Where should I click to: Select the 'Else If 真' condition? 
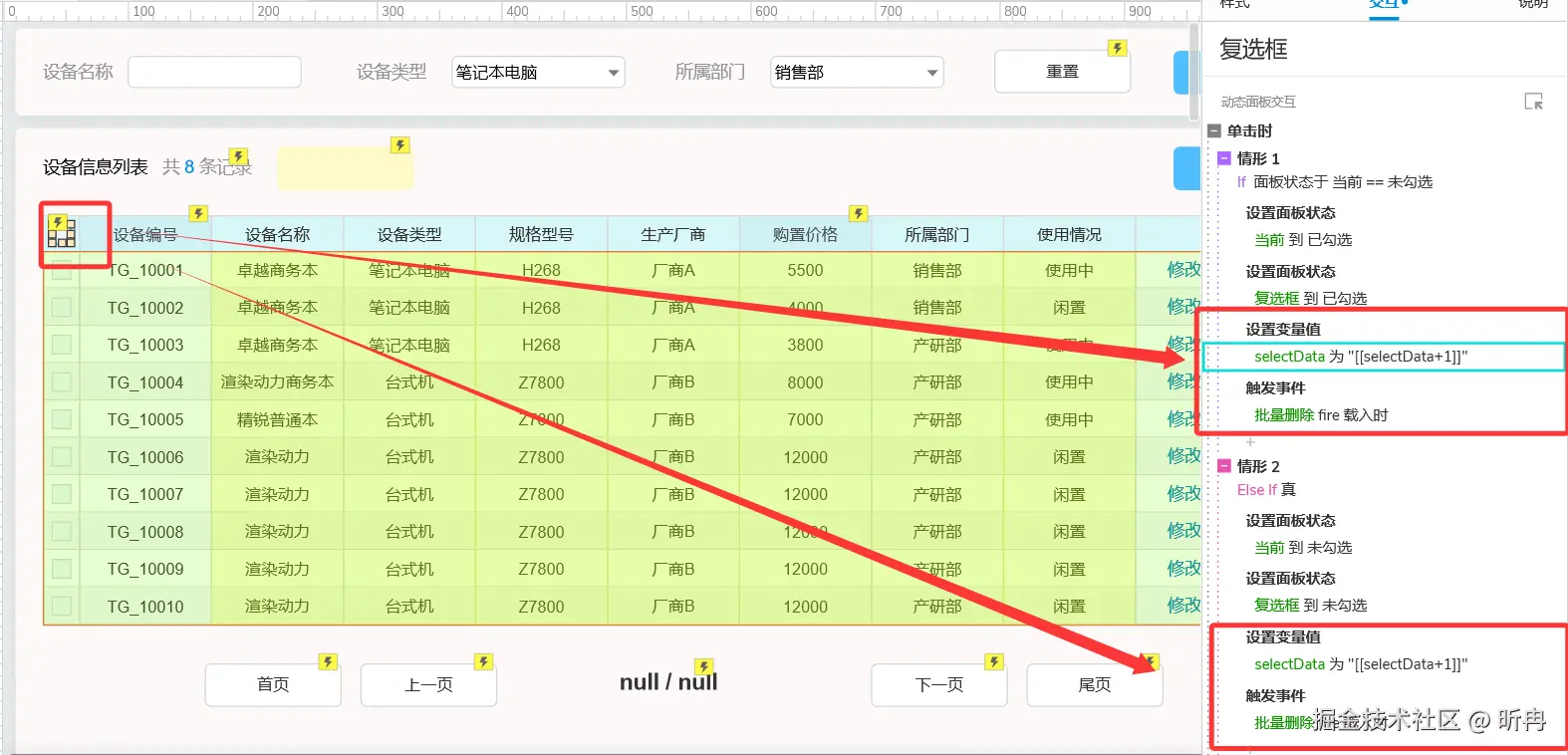coord(1266,490)
